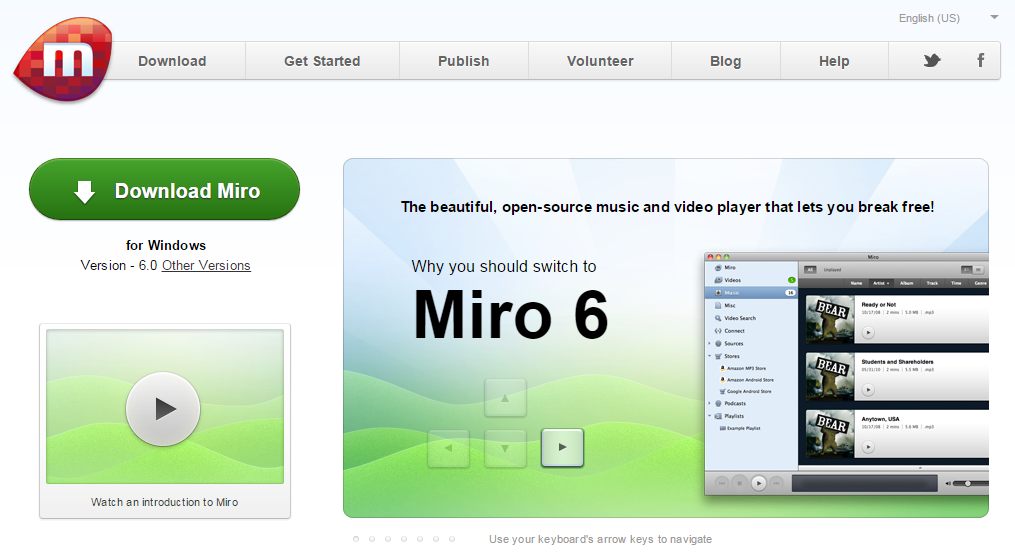Click the download arrow on Download Miro
1015x556 pixels.
point(84,192)
